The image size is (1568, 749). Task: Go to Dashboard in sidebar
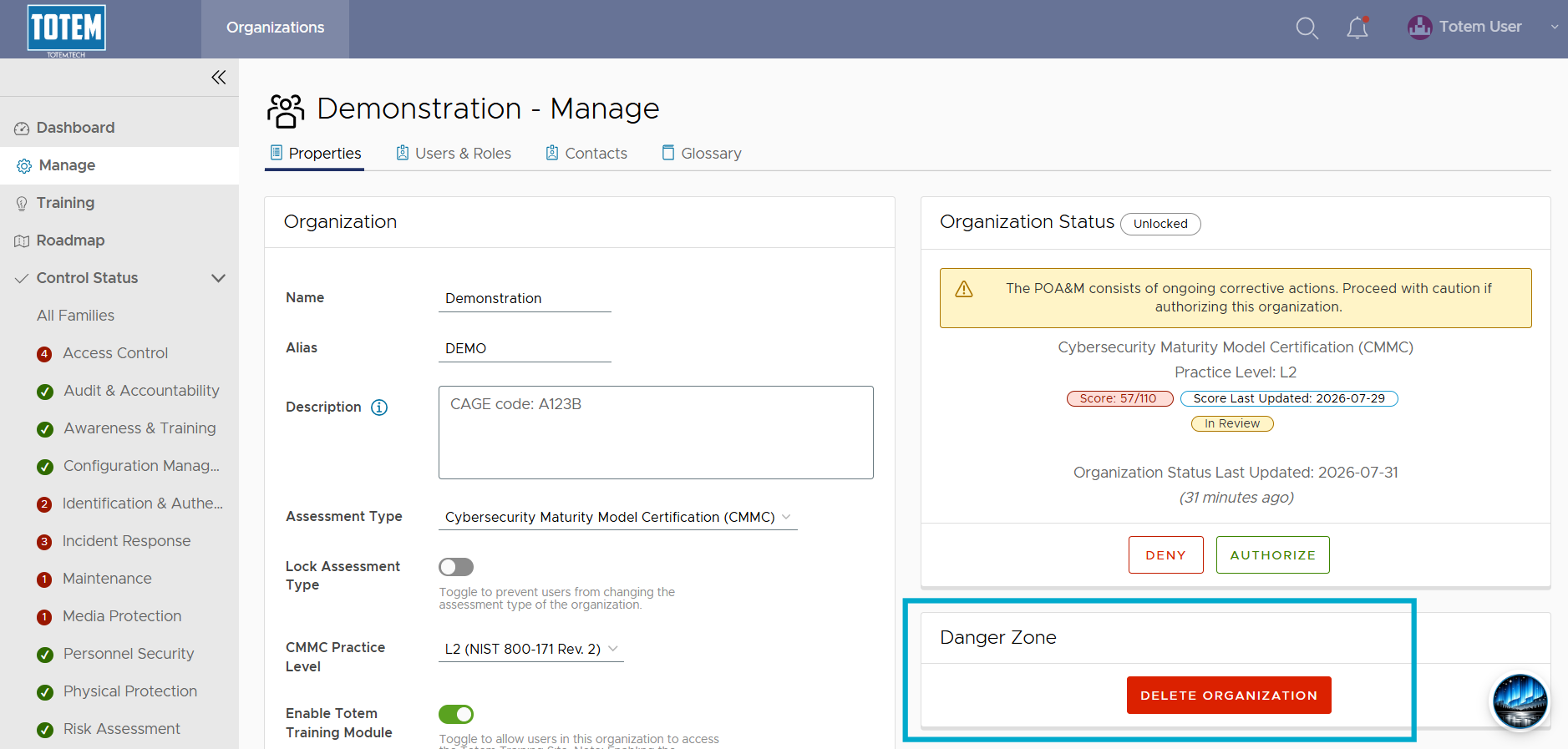point(119,128)
